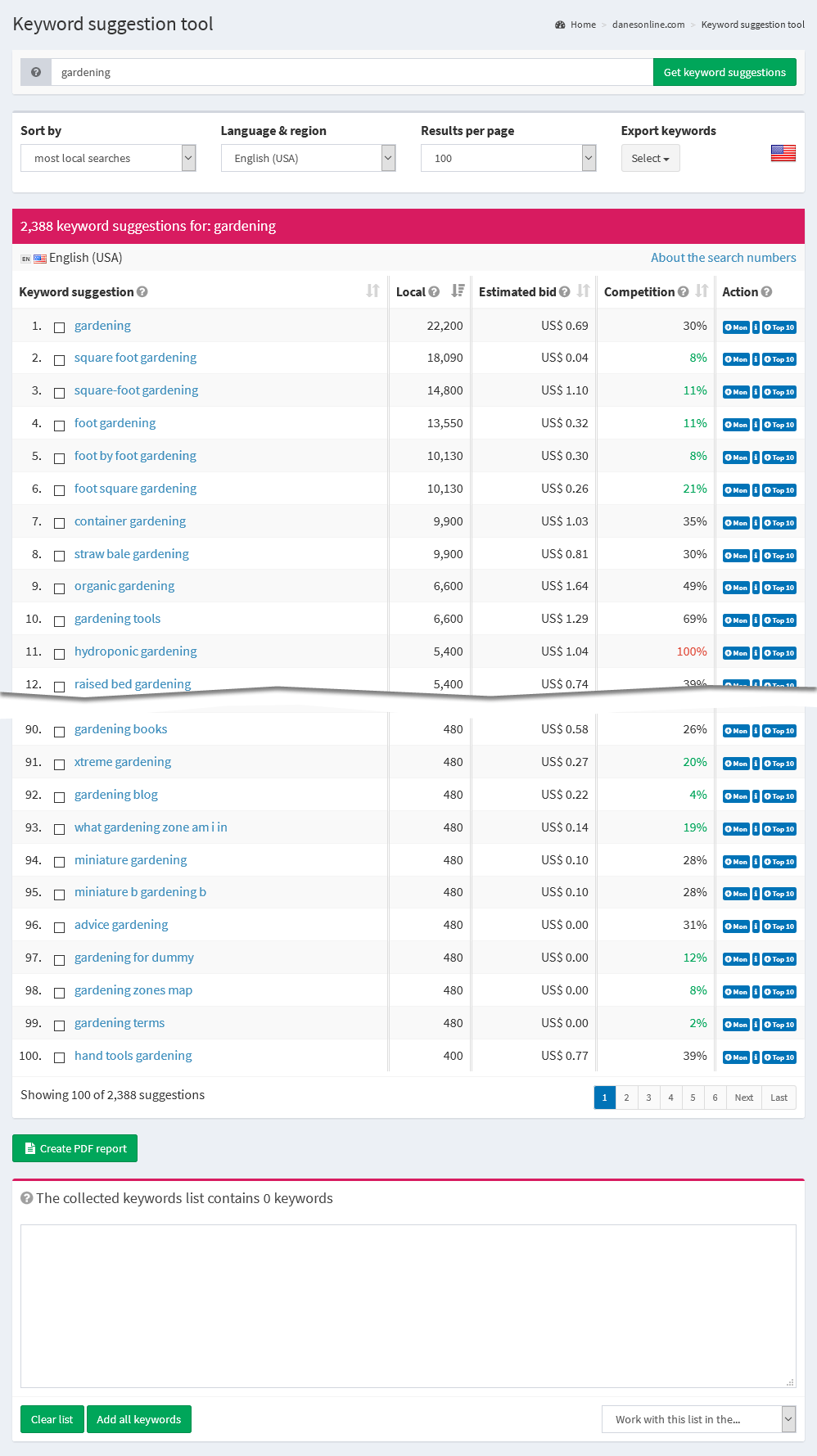Add 'gardening' to Mon monitoring

tap(736, 327)
